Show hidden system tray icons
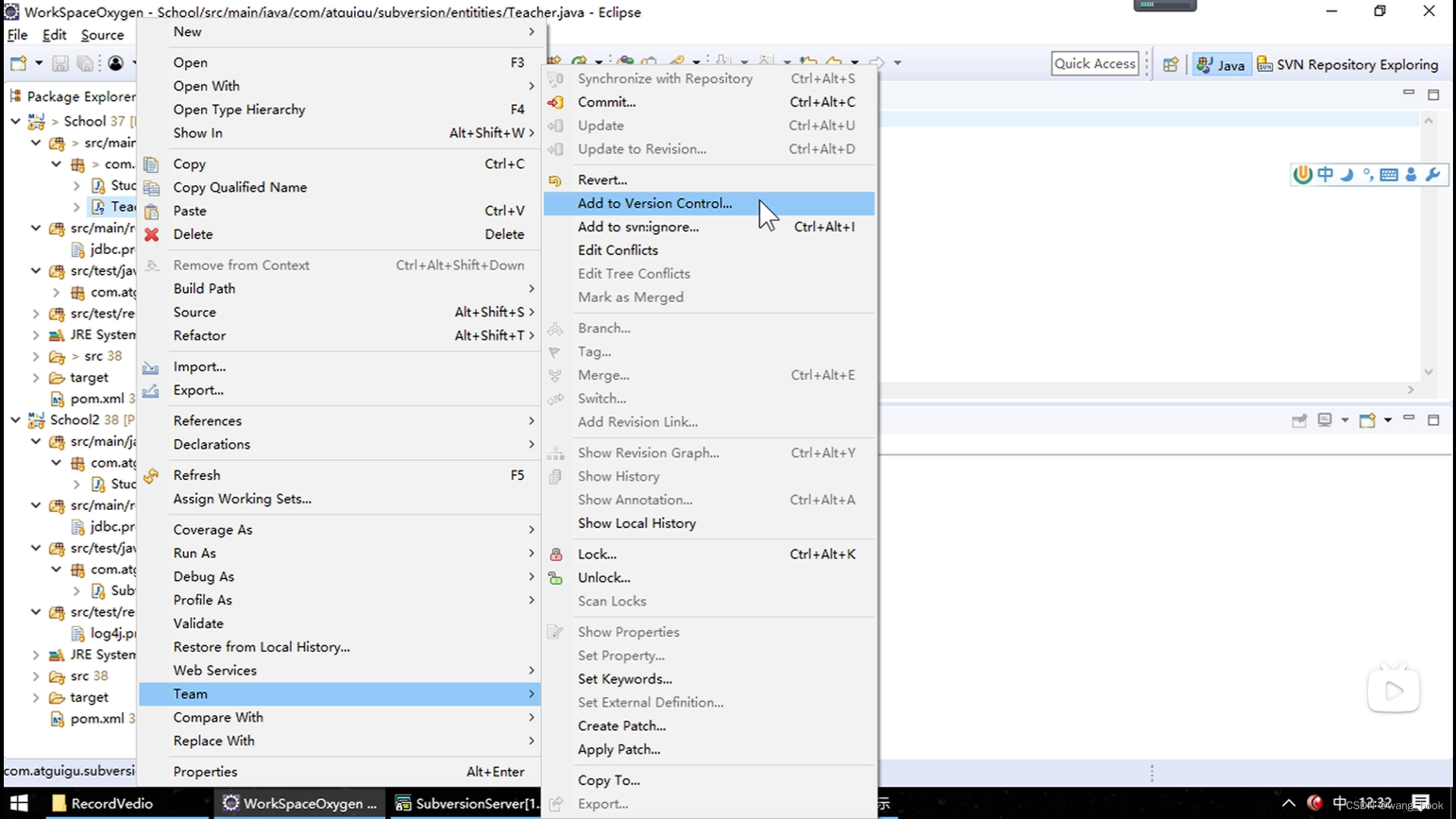1456x819 pixels. coord(1288,803)
